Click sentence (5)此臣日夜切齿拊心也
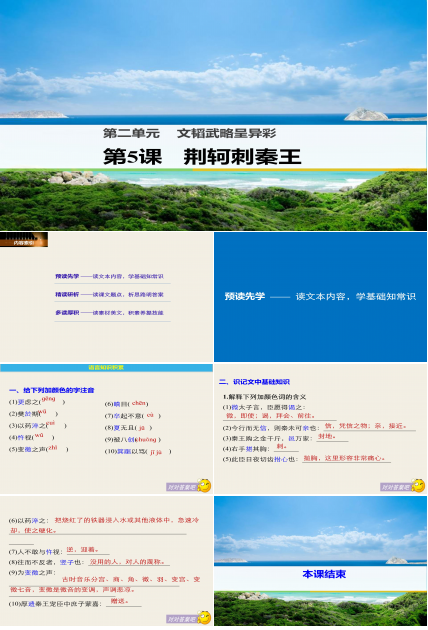The width and height of the screenshot is (428, 630). [x=260, y=459]
